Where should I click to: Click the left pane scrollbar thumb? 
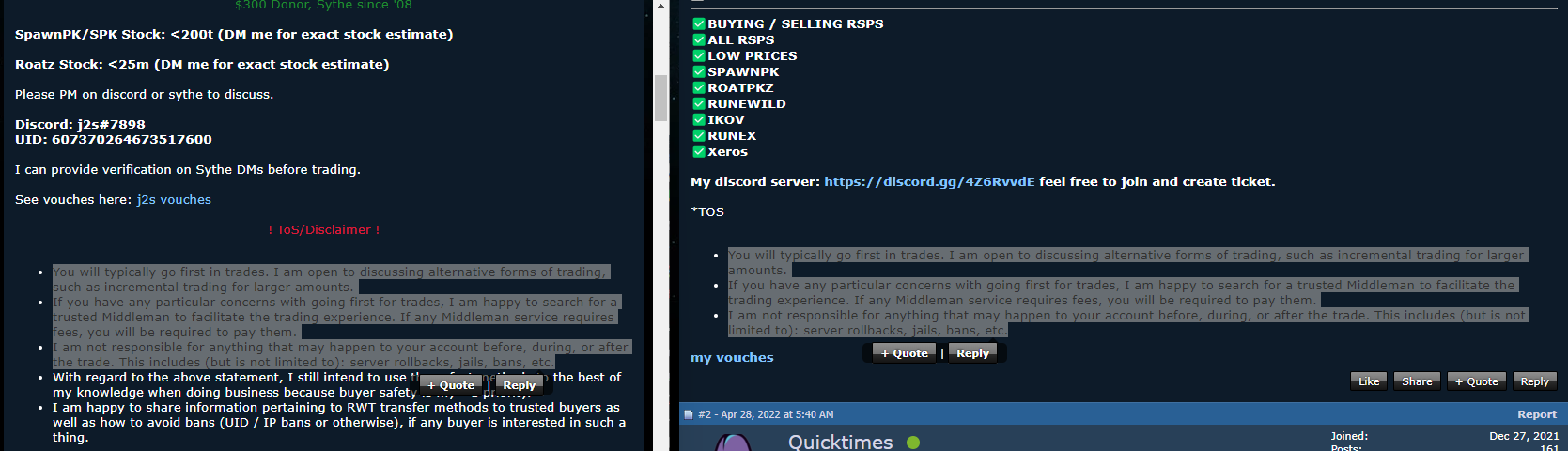(x=660, y=99)
